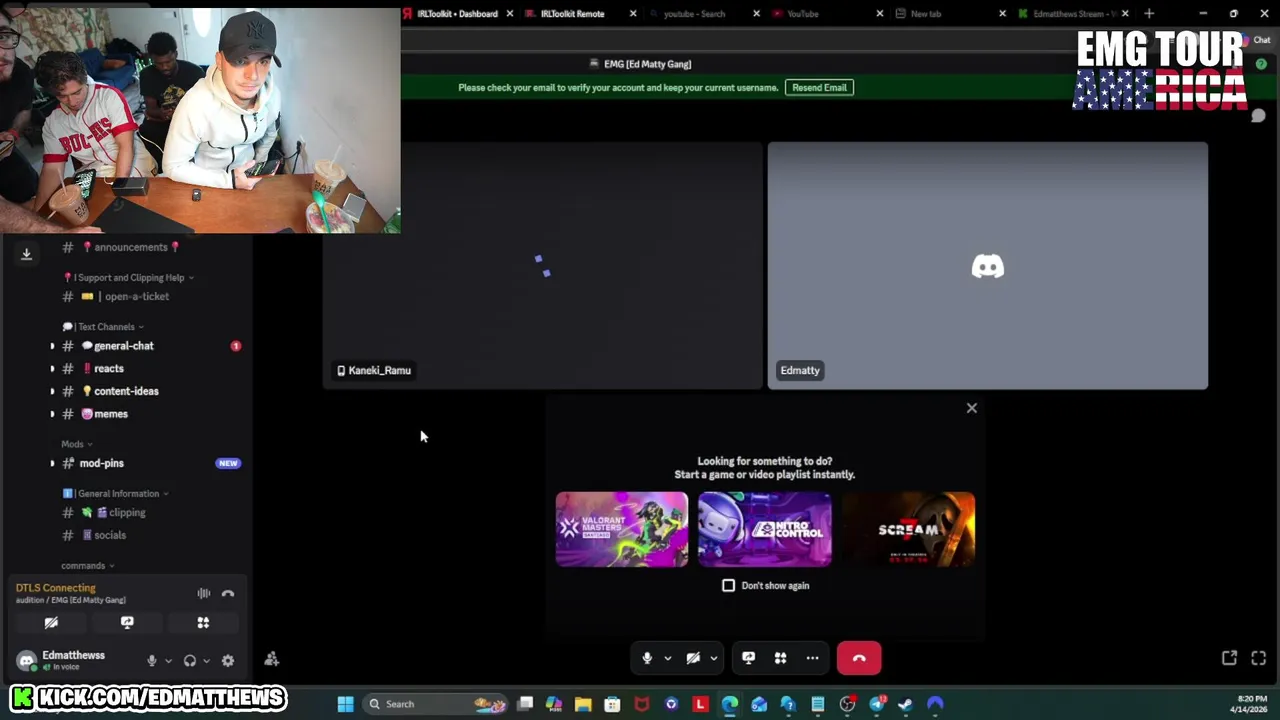Open Steam from taskbar

click(905, 704)
